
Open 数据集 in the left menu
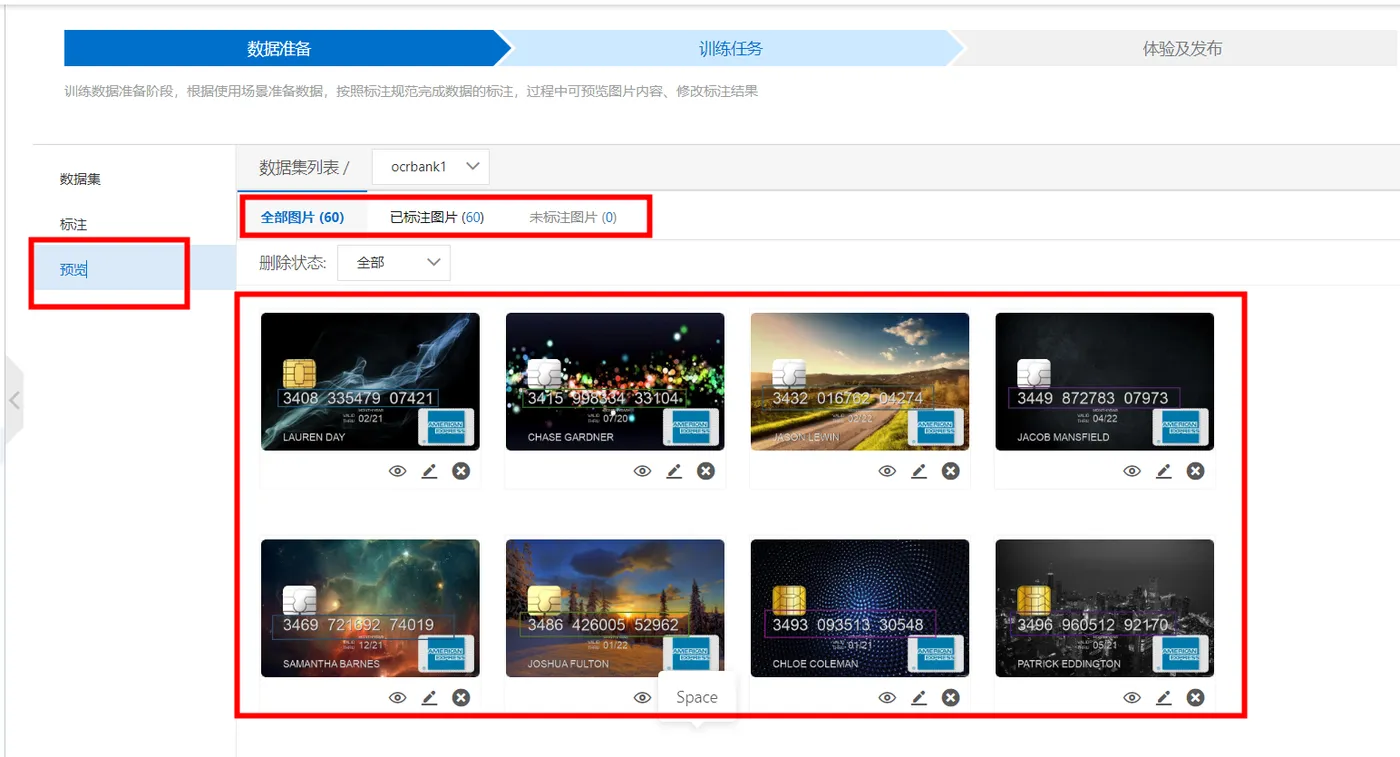point(80,179)
